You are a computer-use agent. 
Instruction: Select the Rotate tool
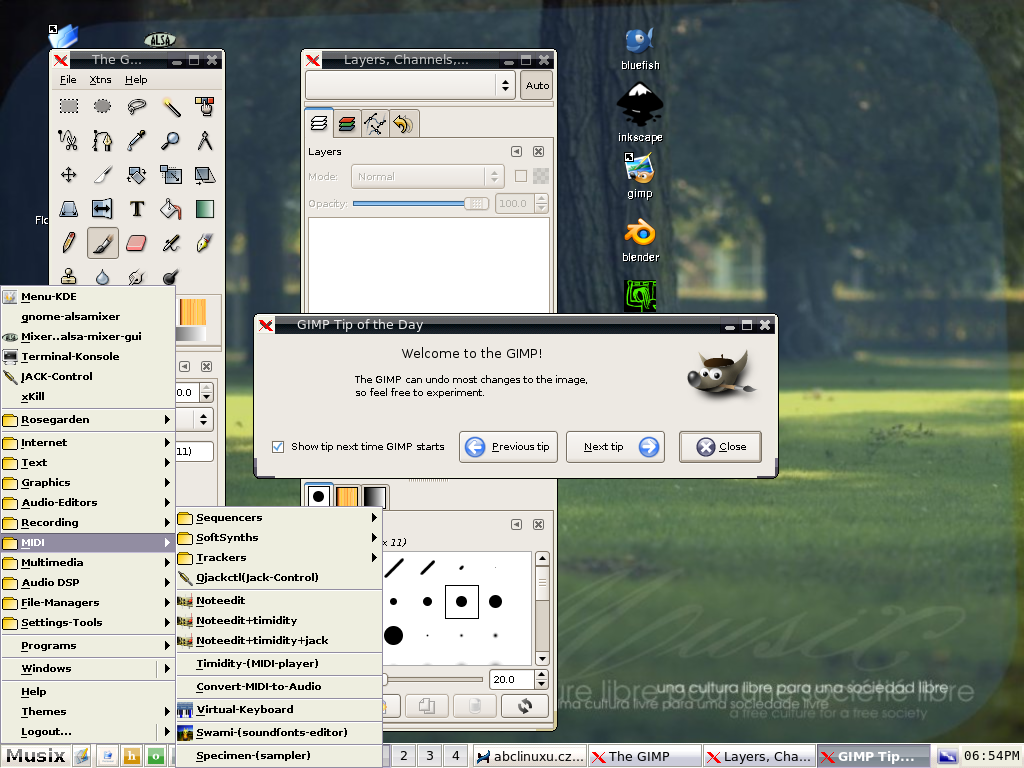pos(136,174)
